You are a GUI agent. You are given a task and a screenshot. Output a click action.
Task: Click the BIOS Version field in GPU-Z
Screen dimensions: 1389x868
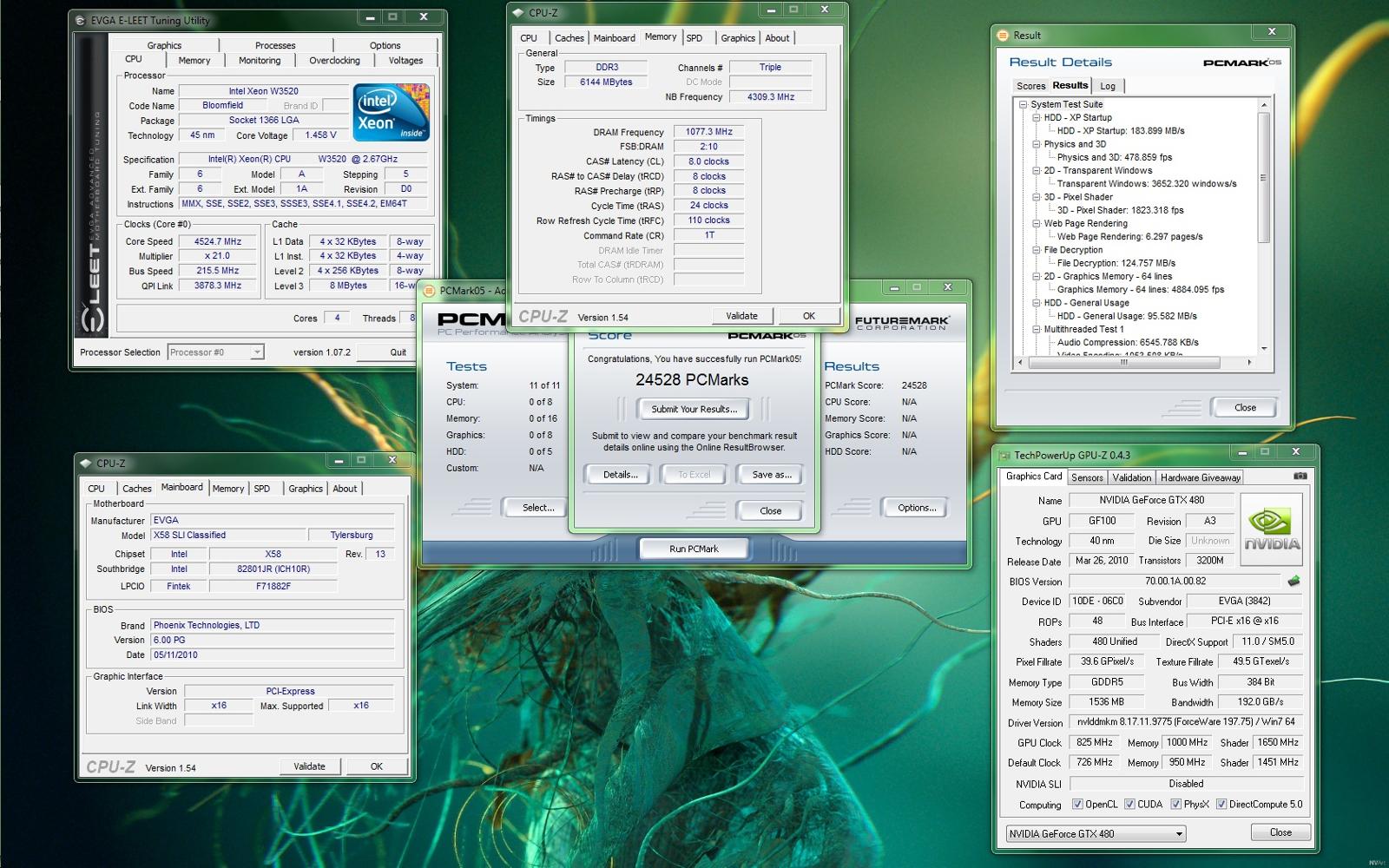pos(1175,582)
